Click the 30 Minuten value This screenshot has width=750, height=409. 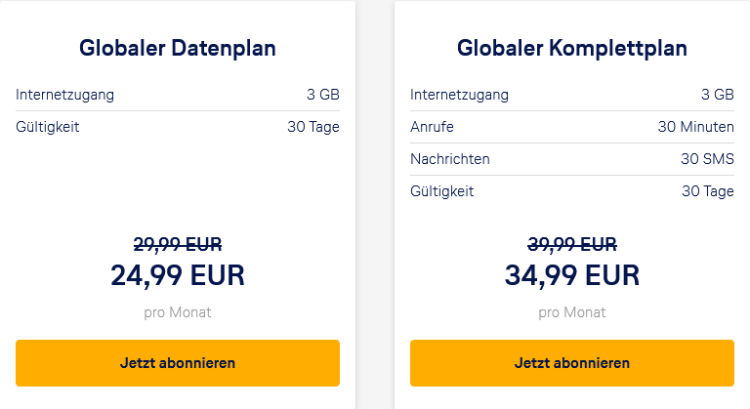pos(695,127)
